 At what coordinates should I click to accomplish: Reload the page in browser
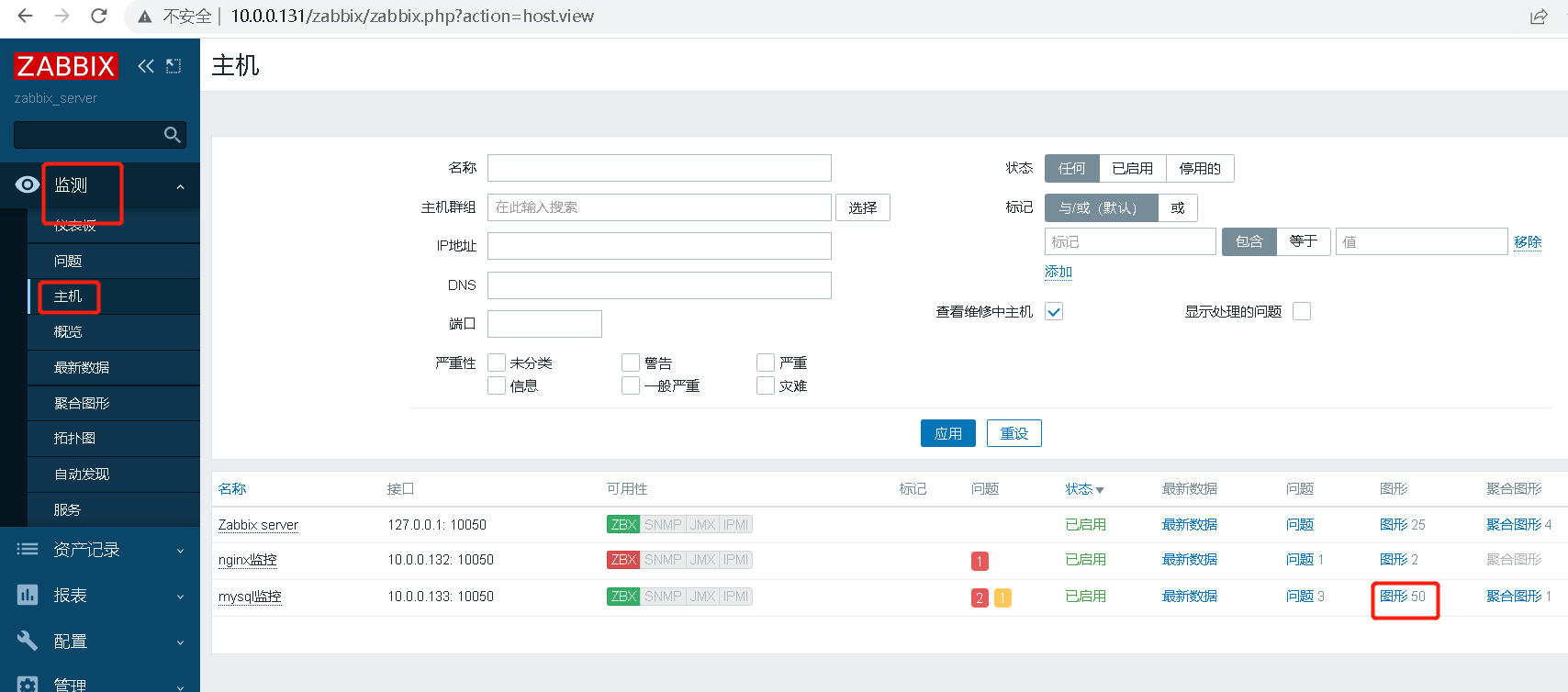(99, 16)
